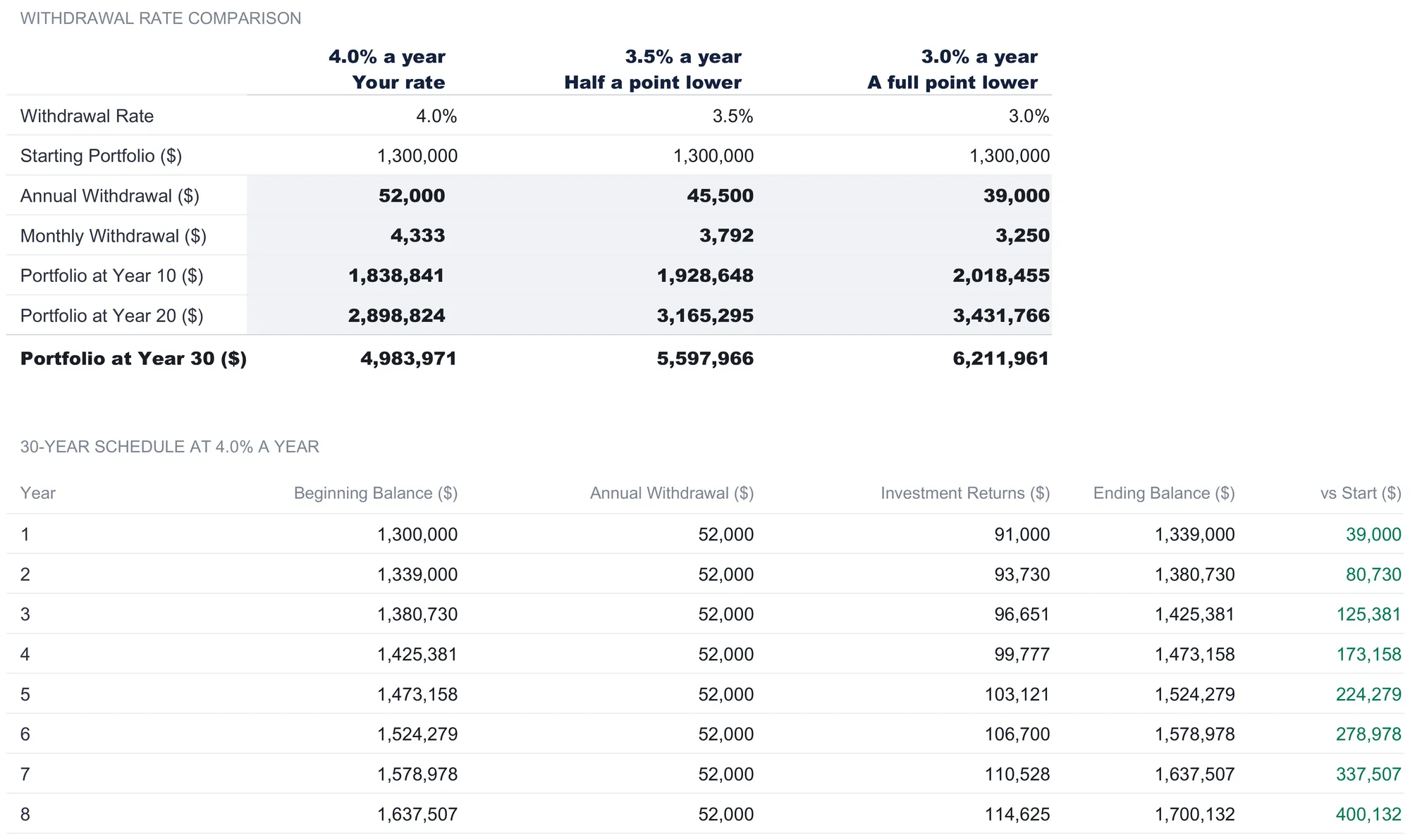Click the 'Half a point lower' label
The width and height of the screenshot is (1410, 840).
click(653, 82)
